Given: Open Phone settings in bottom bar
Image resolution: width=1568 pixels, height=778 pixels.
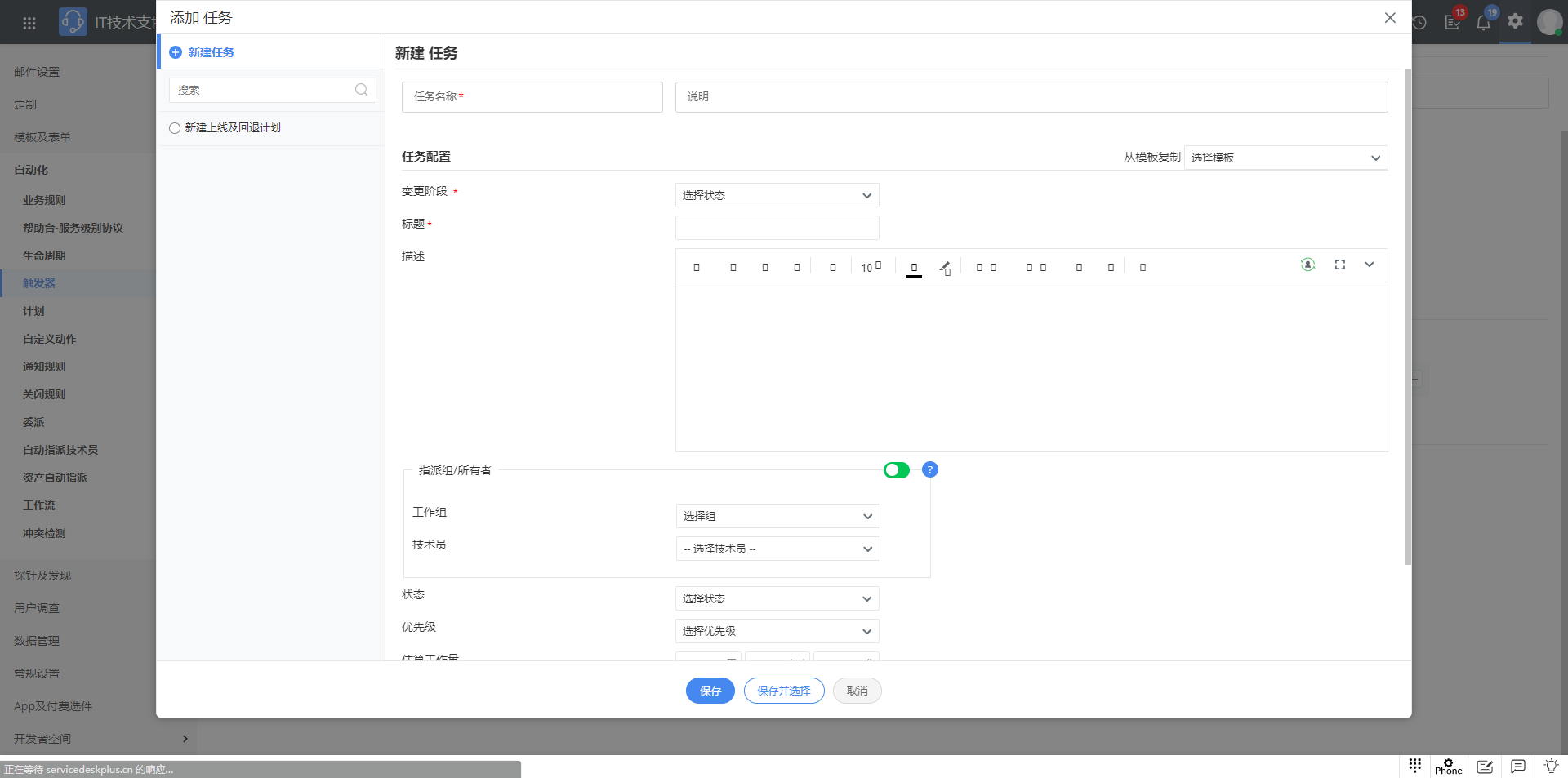Looking at the screenshot, I should pos(1448,767).
